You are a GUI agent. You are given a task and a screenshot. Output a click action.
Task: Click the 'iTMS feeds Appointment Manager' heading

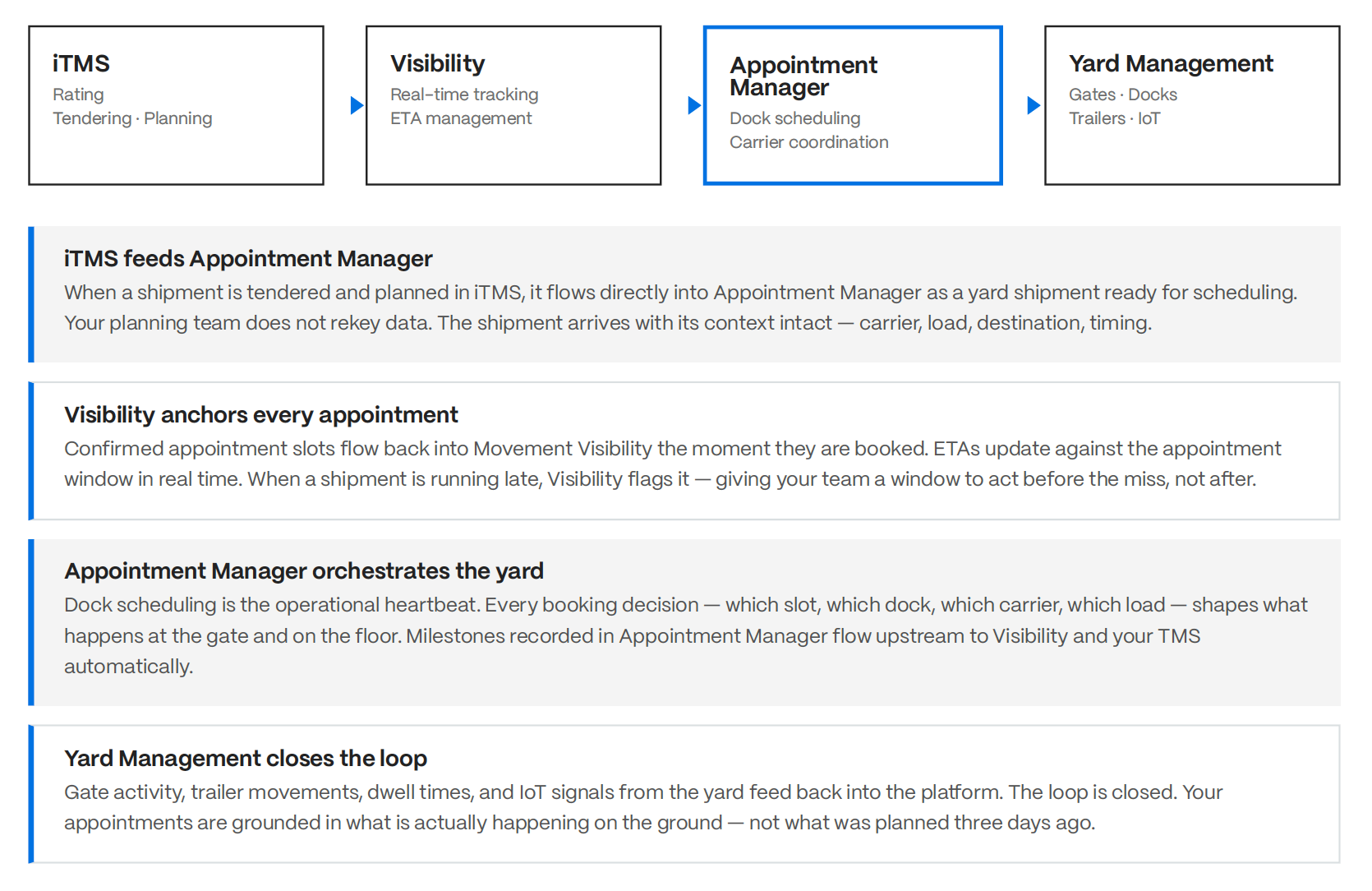248,259
